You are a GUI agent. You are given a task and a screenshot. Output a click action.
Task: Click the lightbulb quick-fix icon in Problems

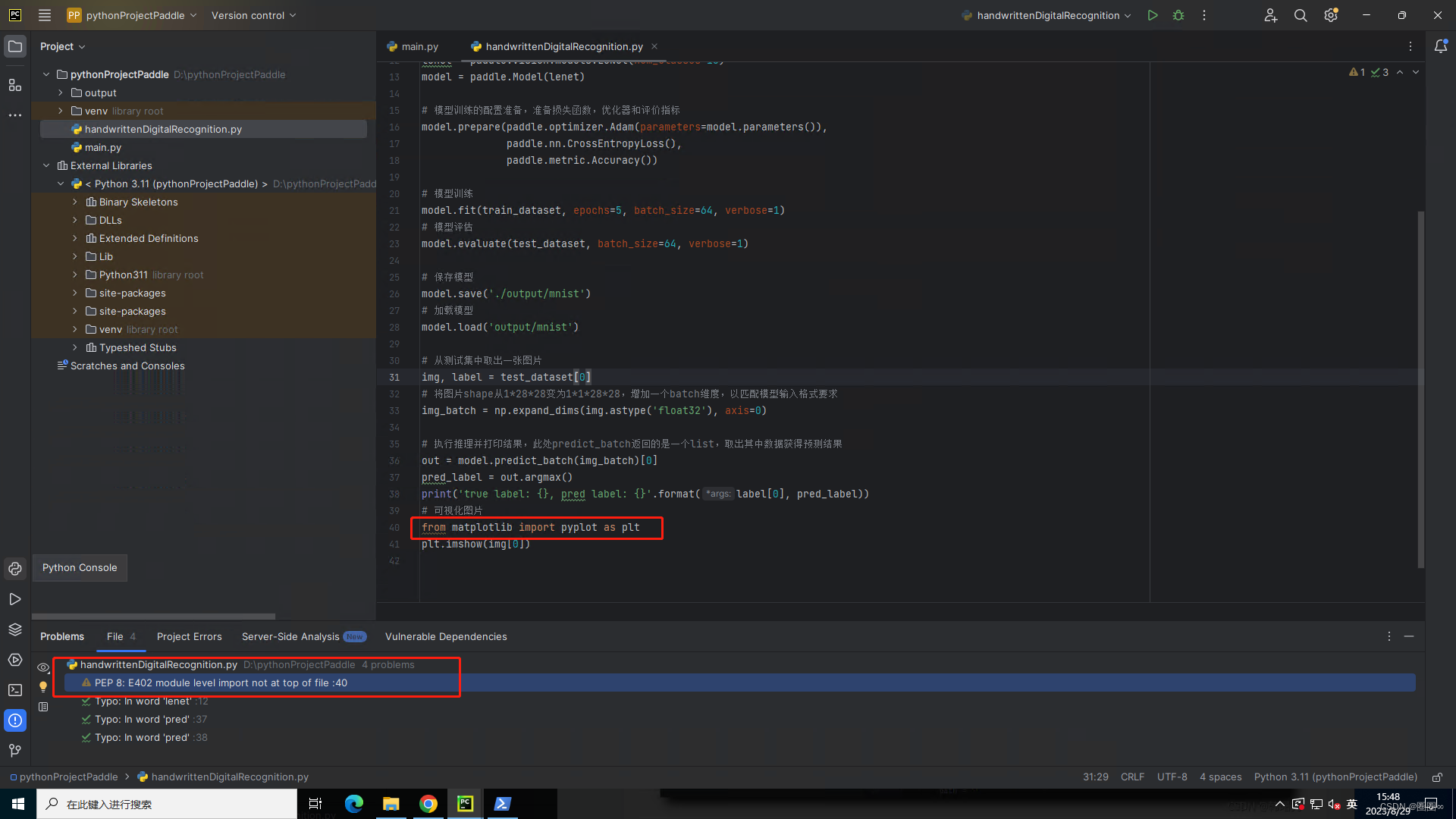coord(43,687)
